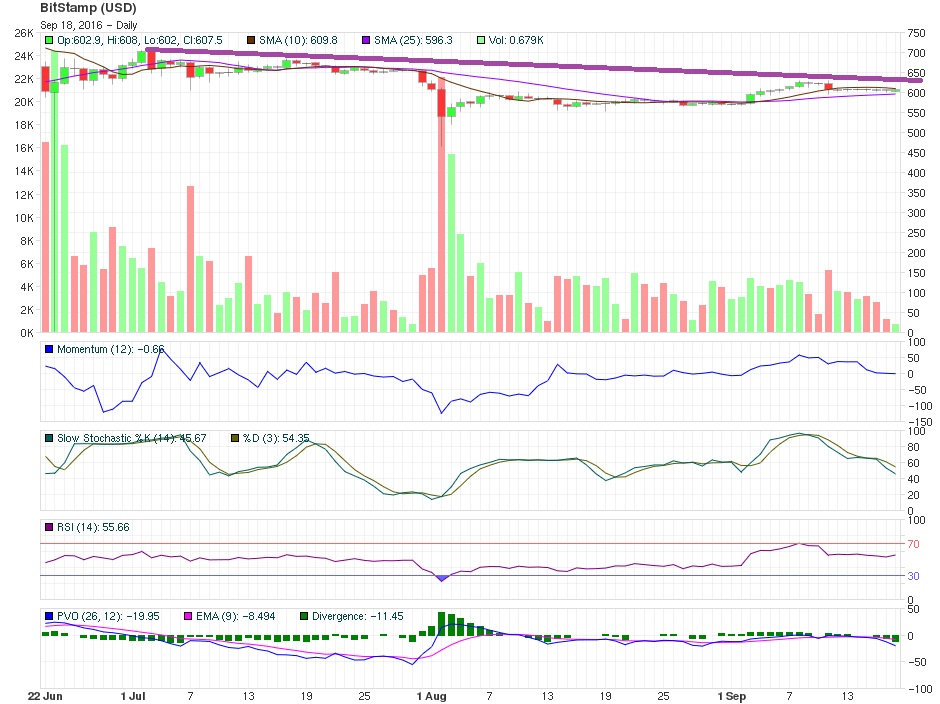The image size is (940, 704).
Task: Click the green OHLC legend swatch
Action: tap(49, 40)
